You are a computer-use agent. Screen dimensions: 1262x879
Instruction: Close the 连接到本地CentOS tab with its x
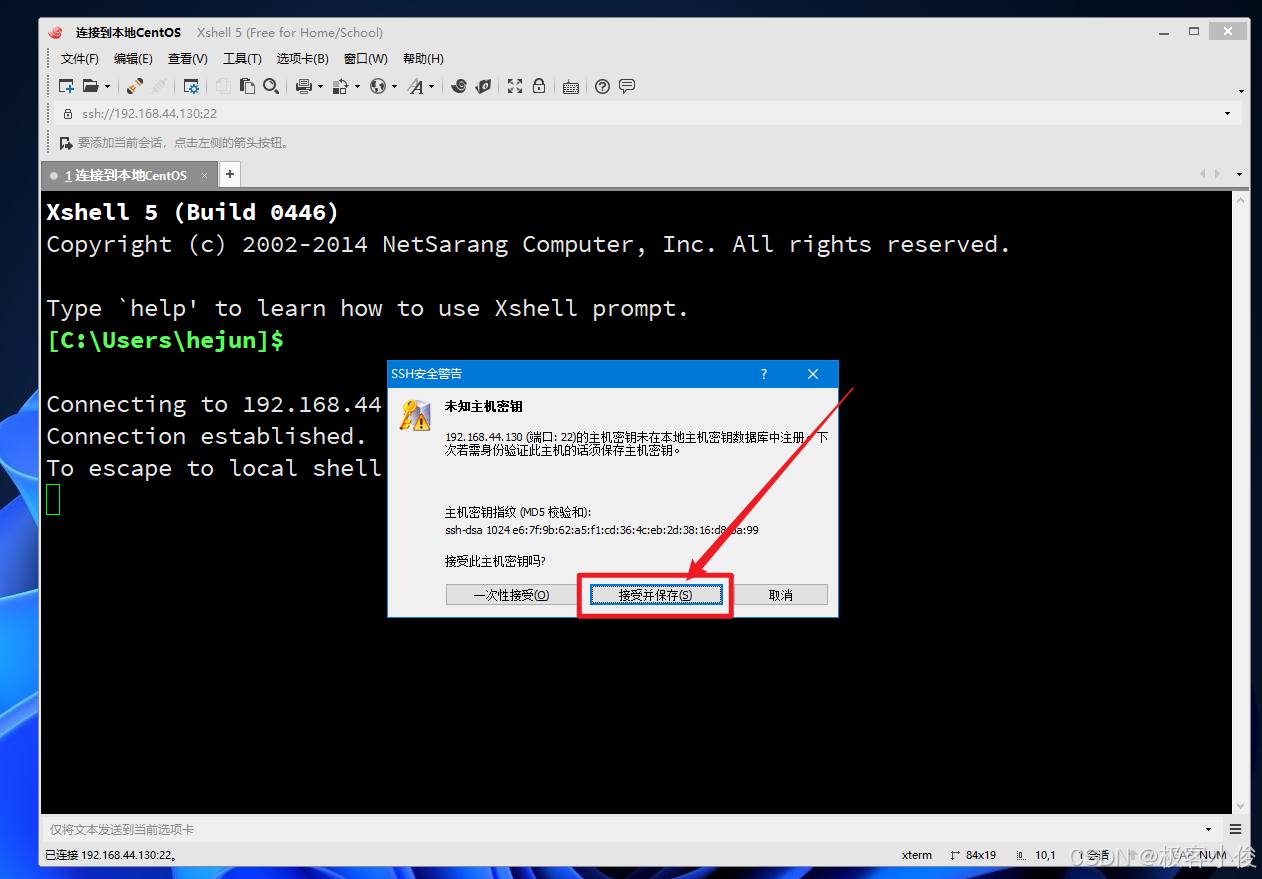point(205,175)
